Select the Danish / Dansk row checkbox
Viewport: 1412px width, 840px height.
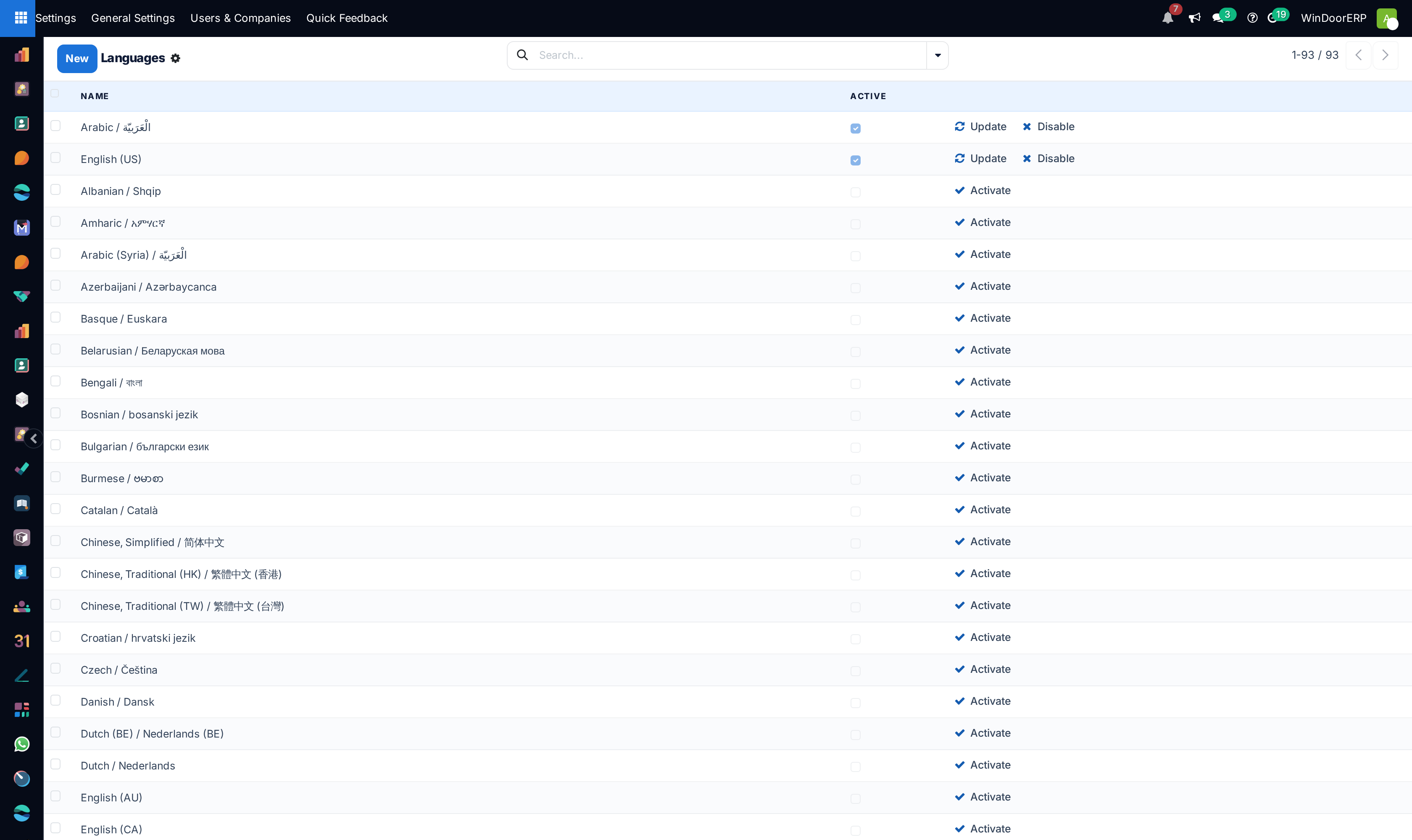click(55, 700)
